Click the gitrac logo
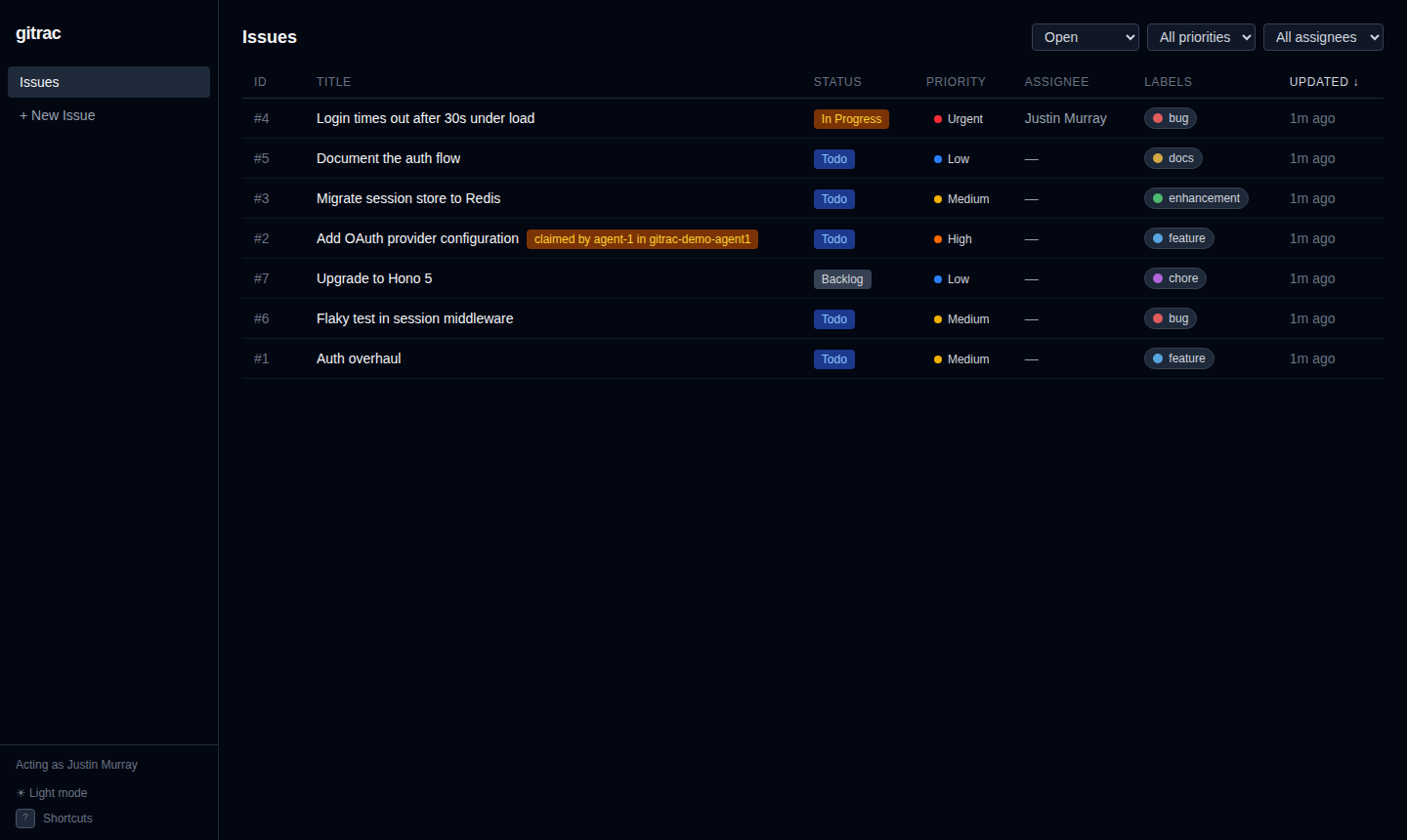Image resolution: width=1407 pixels, height=840 pixels. [x=38, y=33]
